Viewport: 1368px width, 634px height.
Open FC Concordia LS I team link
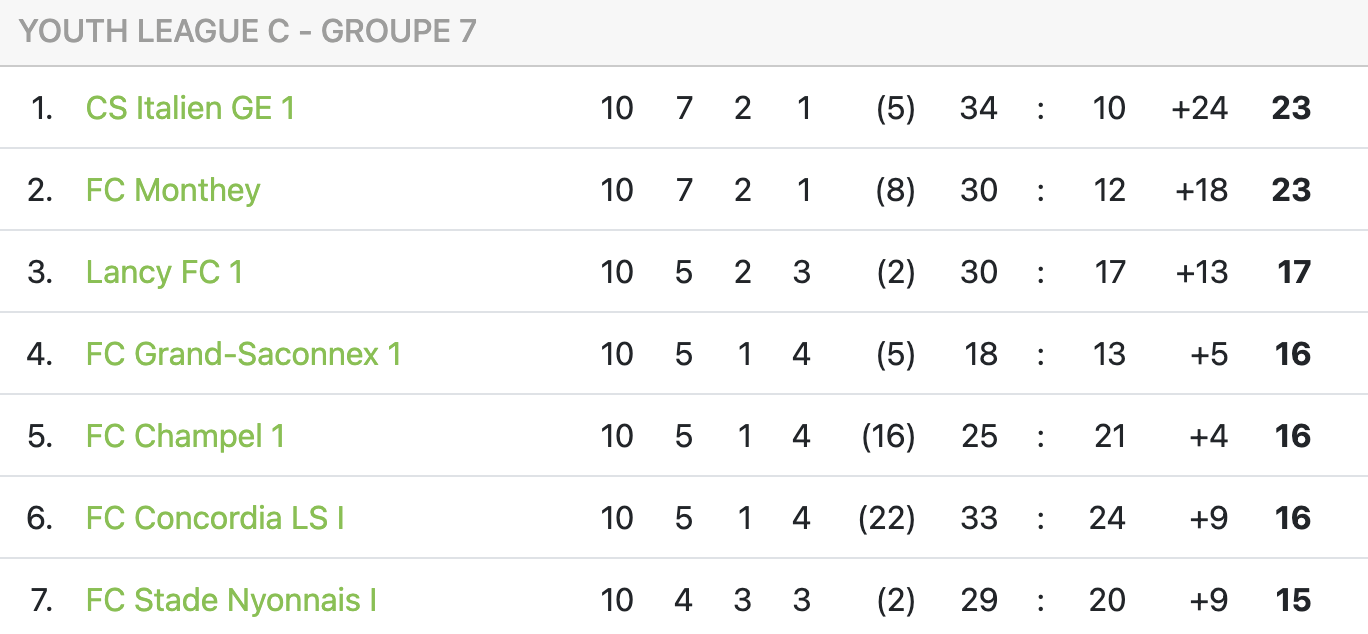(x=215, y=518)
